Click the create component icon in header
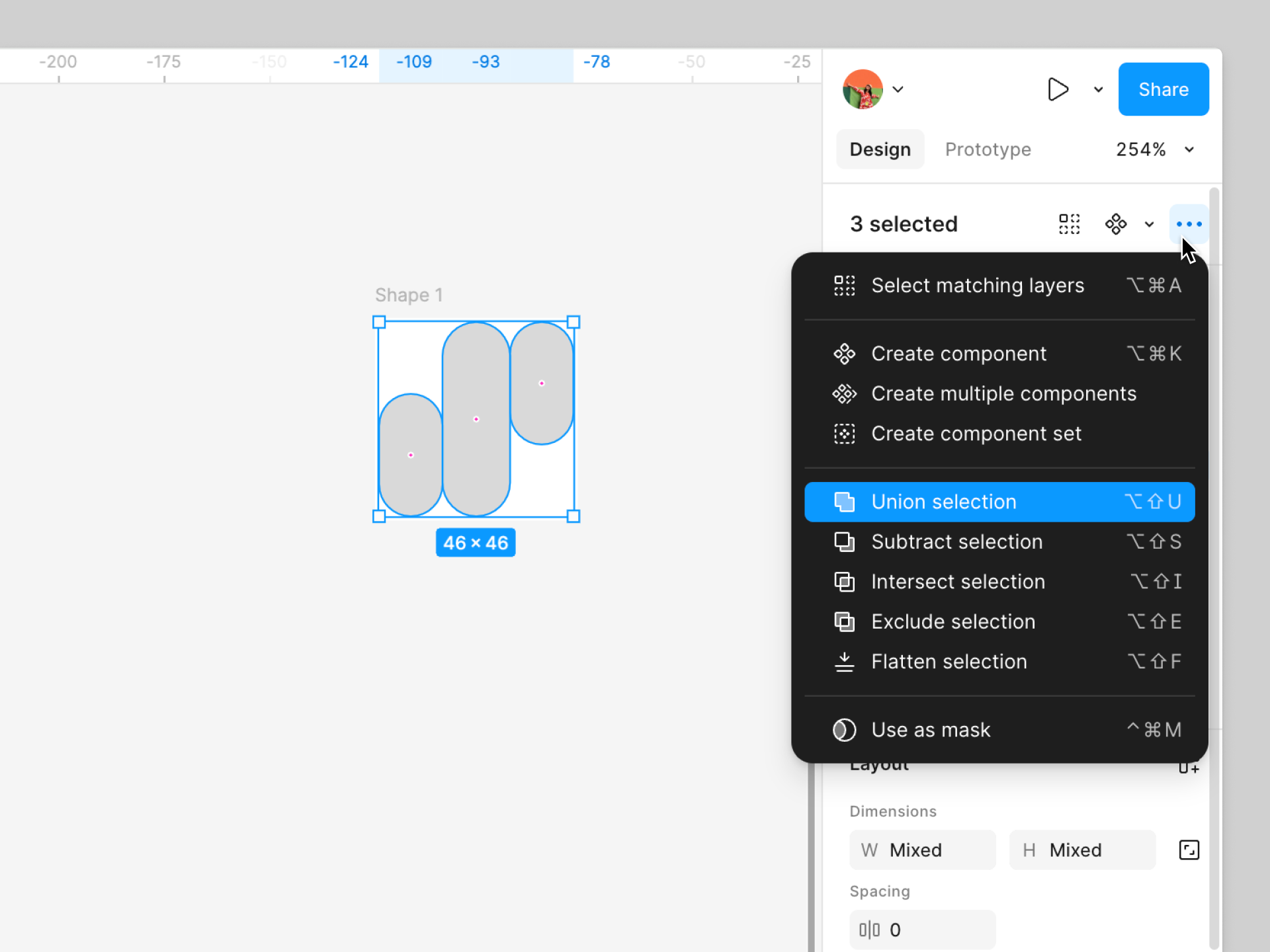This screenshot has height=952, width=1270. coord(1116,224)
